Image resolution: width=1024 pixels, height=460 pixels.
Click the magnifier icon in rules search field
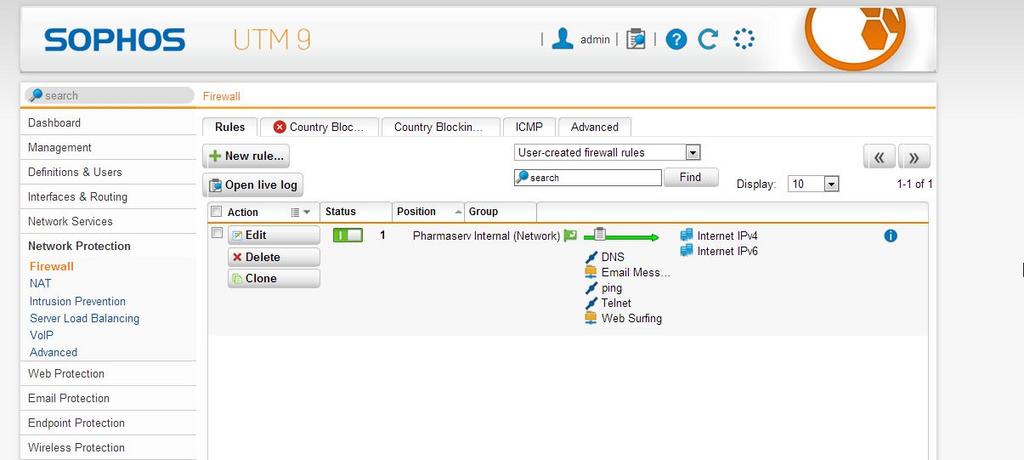coord(522,177)
